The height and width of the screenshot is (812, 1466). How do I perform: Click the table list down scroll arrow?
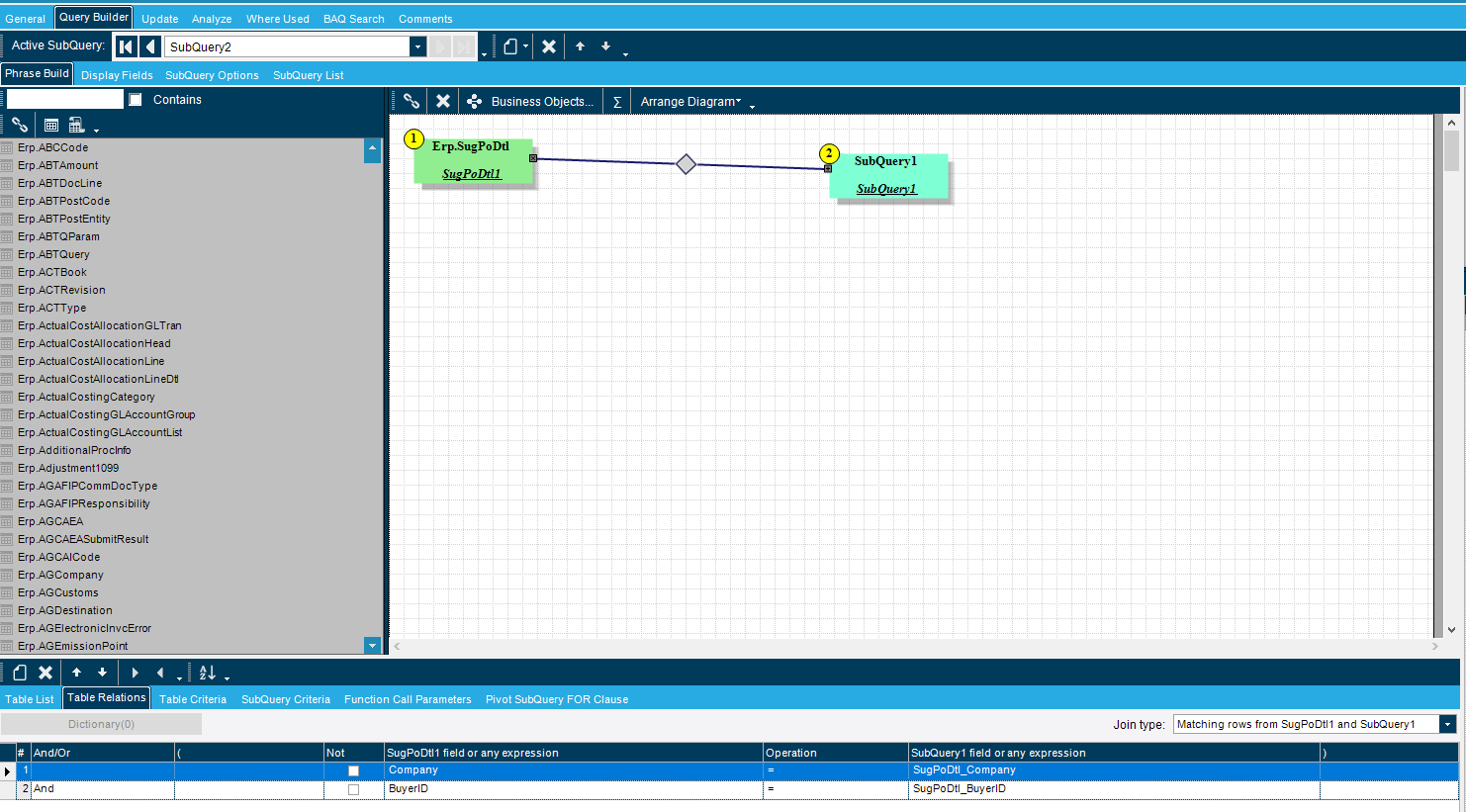click(x=373, y=646)
